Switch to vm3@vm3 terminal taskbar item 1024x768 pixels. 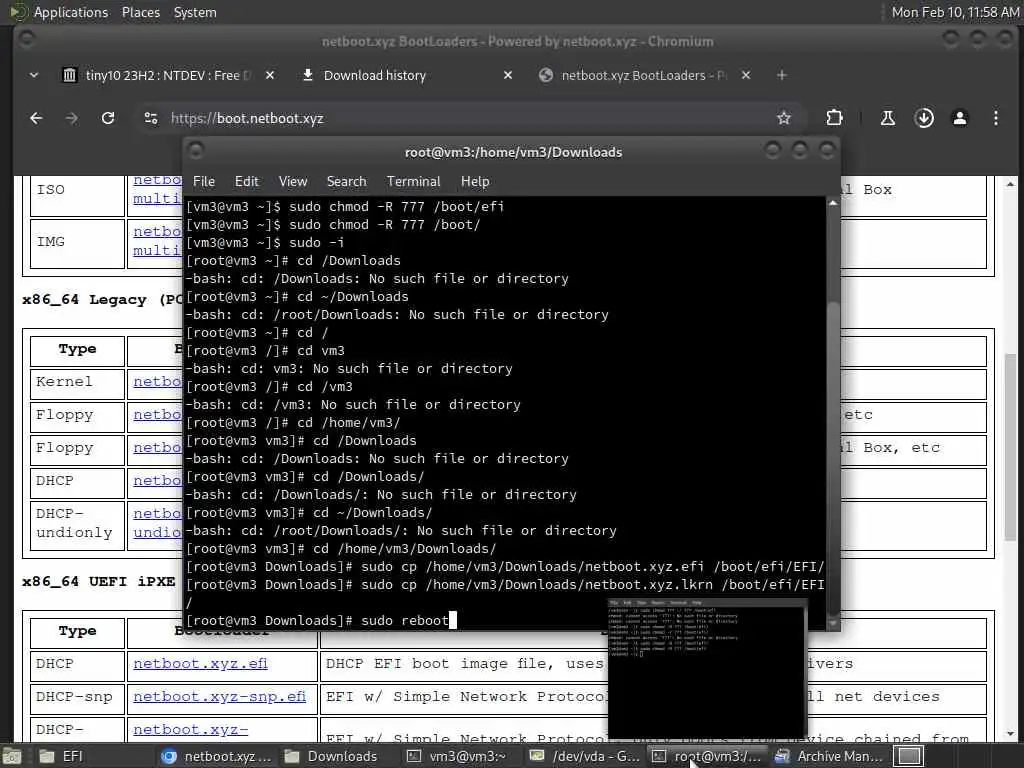457,756
